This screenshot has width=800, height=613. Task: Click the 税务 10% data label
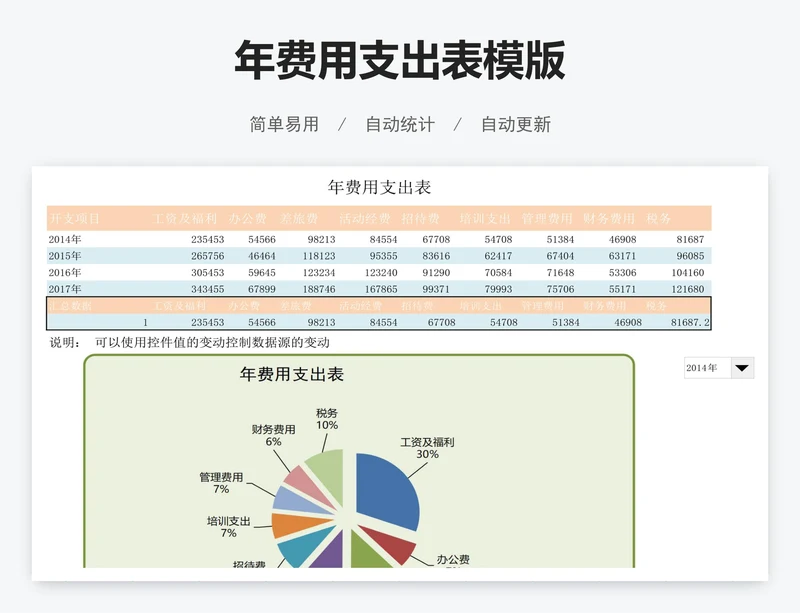(327, 419)
